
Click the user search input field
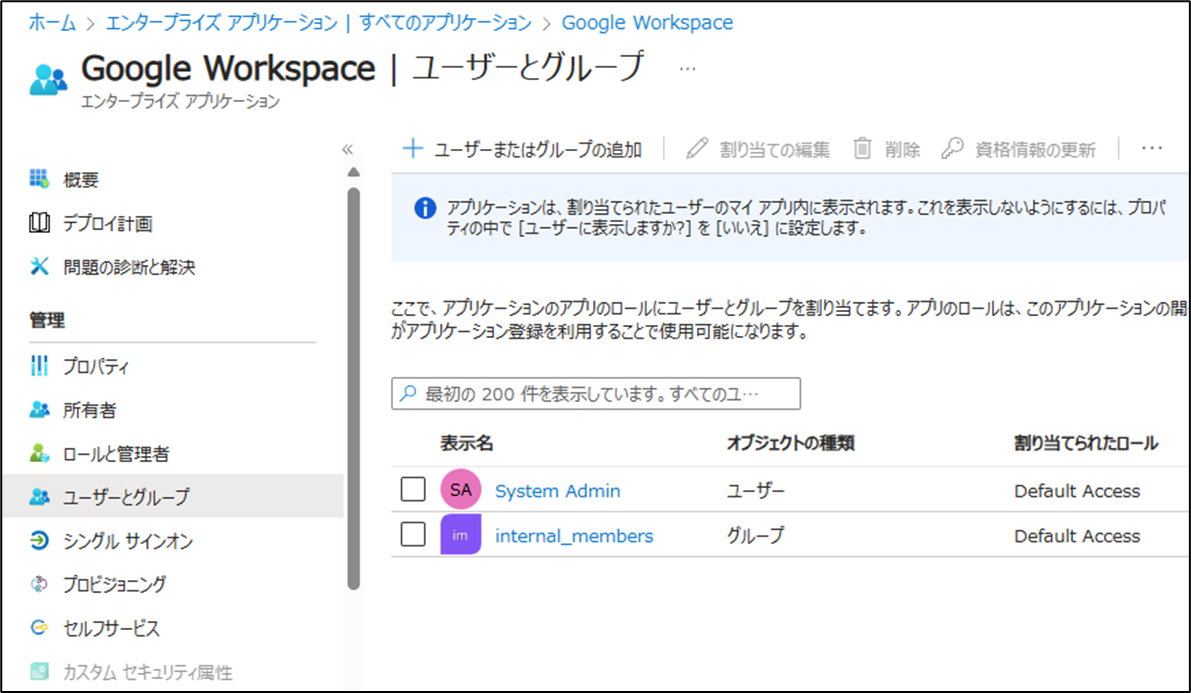[596, 394]
